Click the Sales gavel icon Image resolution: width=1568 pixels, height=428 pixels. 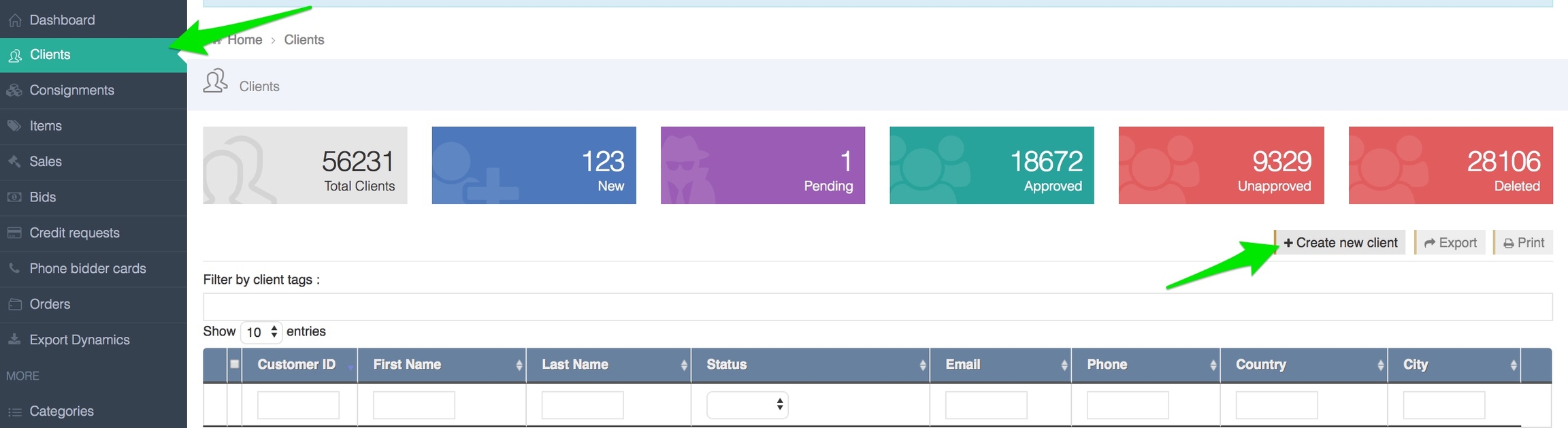14,162
